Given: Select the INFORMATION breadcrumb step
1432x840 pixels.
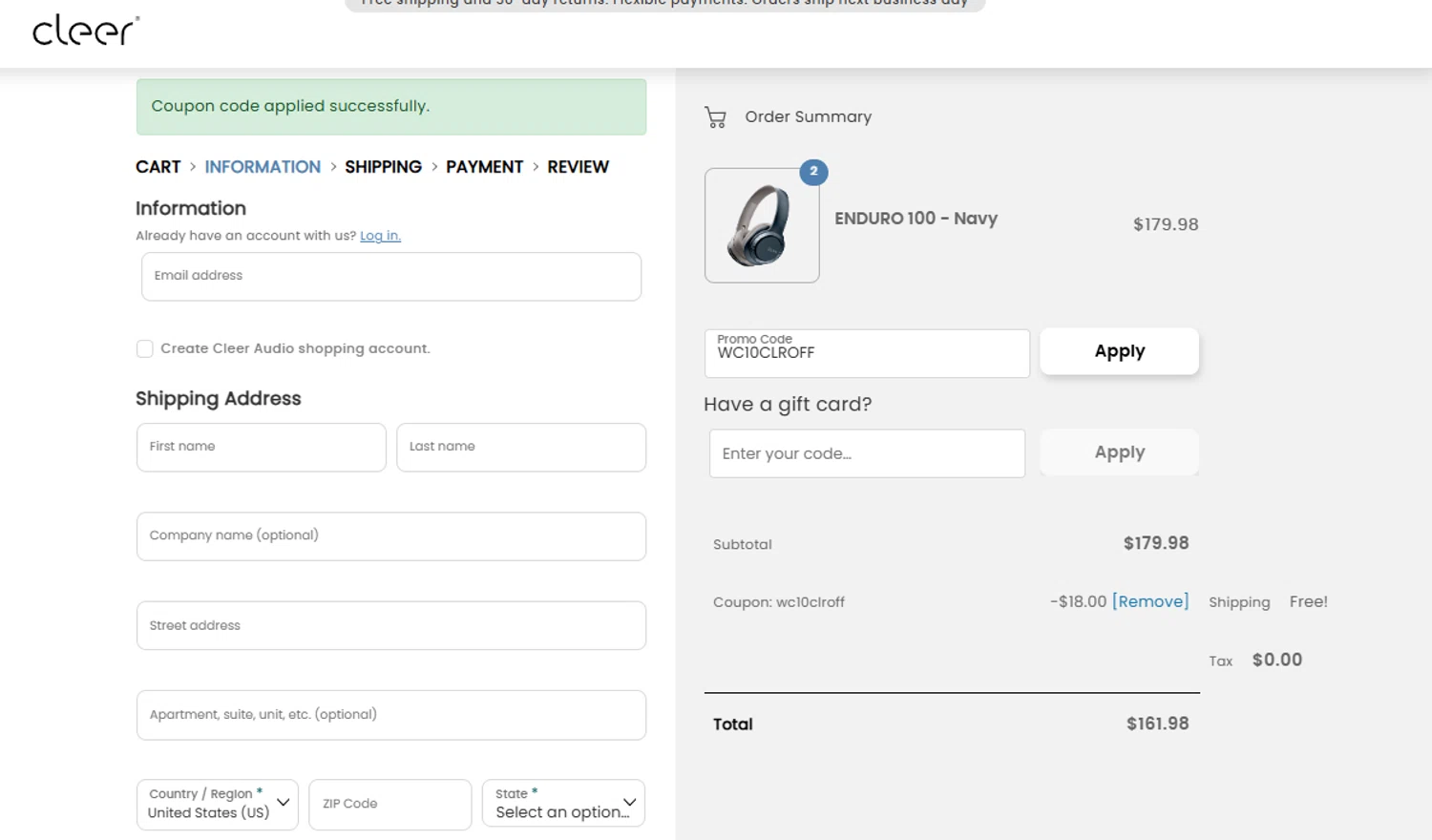Looking at the screenshot, I should pyautogui.click(x=263, y=167).
